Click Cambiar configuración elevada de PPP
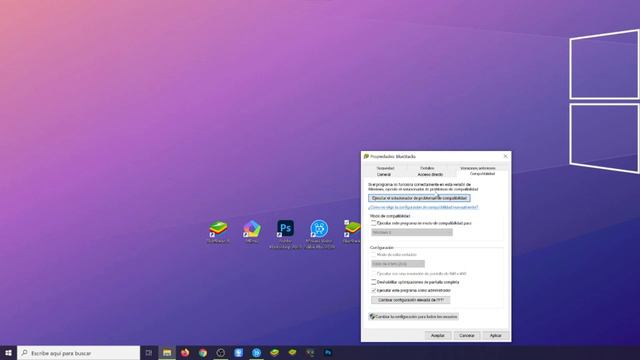 pyautogui.click(x=411, y=300)
